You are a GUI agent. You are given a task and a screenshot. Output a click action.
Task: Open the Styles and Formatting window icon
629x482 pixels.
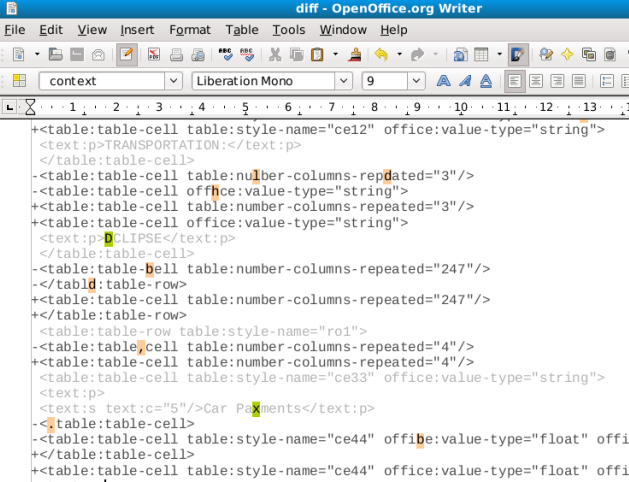(18, 81)
